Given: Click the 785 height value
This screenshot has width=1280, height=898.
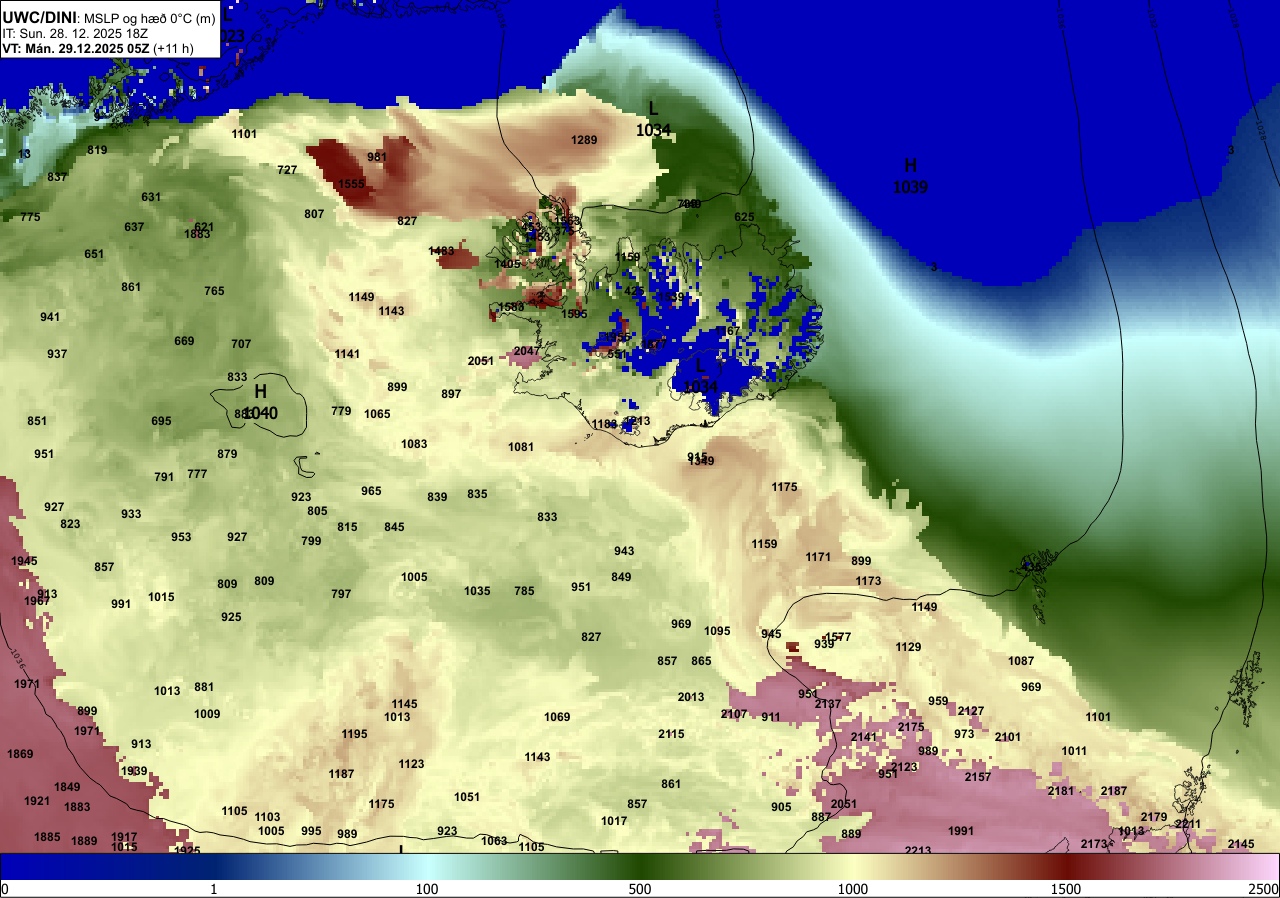Looking at the screenshot, I should (x=524, y=591).
